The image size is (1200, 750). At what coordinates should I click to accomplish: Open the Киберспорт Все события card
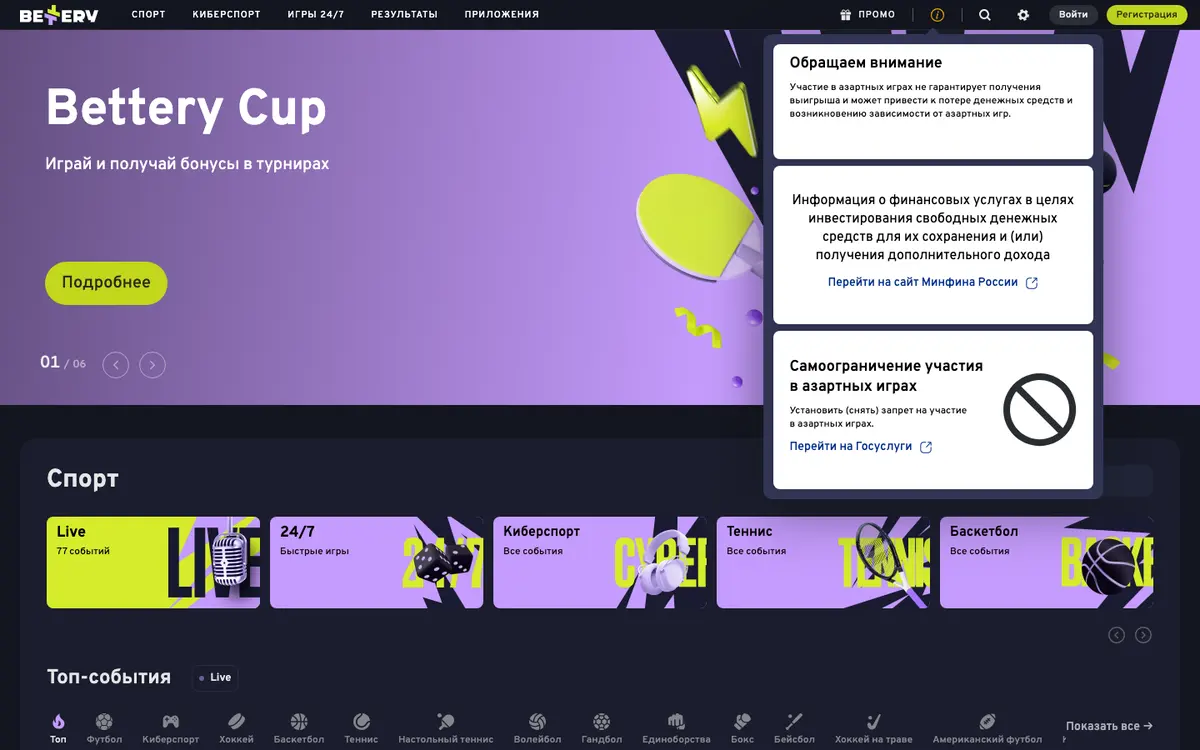[600, 562]
